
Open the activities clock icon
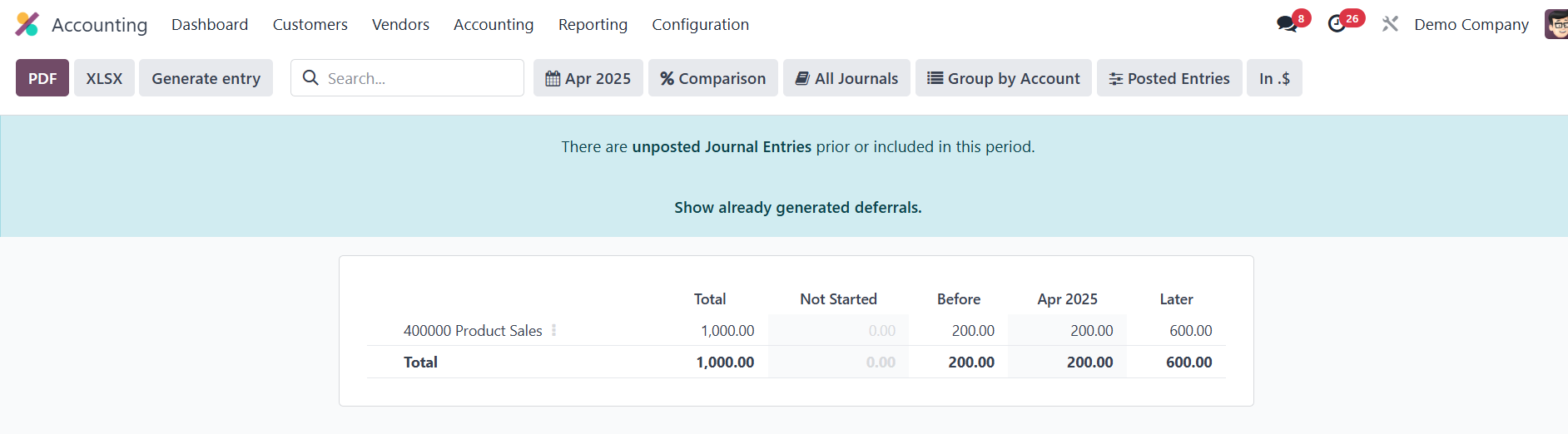1337,24
